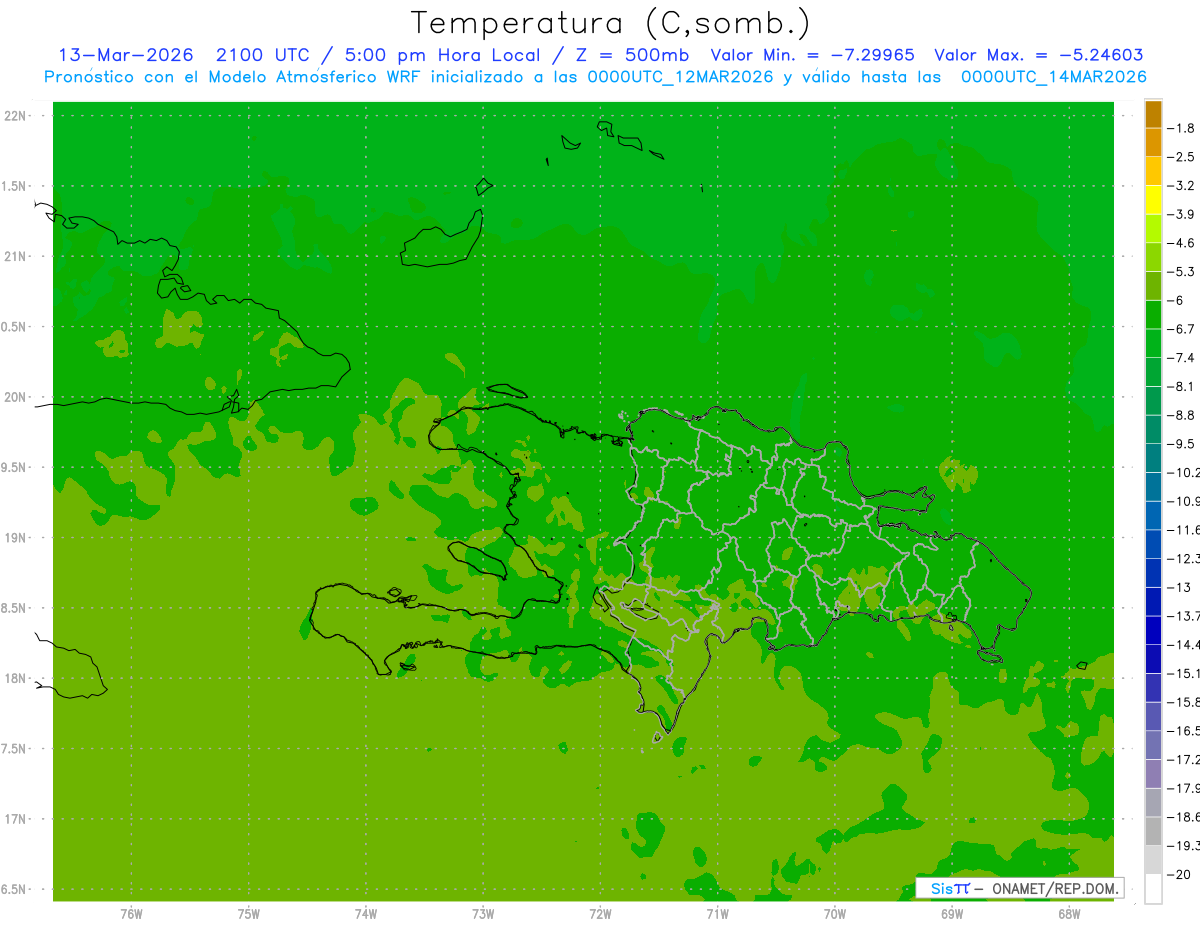1200x927 pixels.
Task: Click the "-6.7" color scale value
Action: pyautogui.click(x=1181, y=329)
